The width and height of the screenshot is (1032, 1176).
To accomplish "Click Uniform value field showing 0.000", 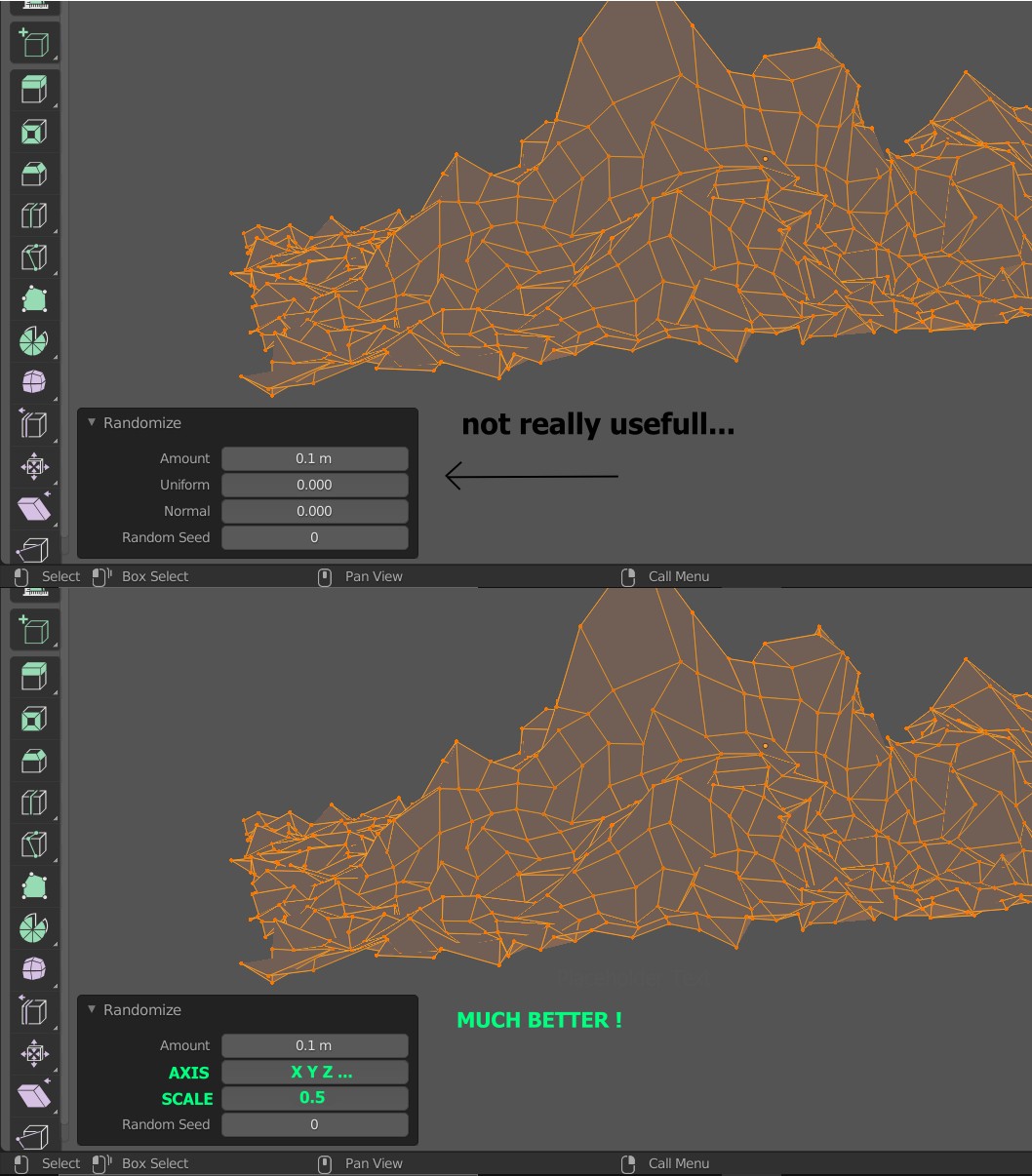I will point(314,485).
